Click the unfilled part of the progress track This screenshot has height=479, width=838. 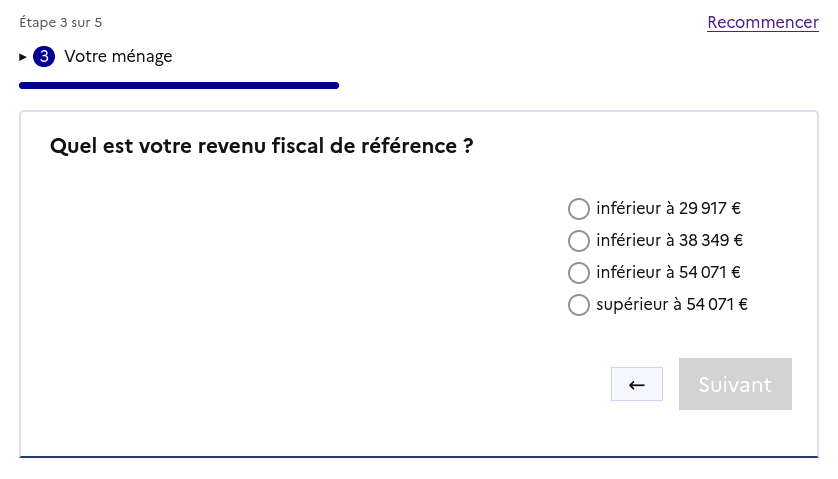point(580,86)
